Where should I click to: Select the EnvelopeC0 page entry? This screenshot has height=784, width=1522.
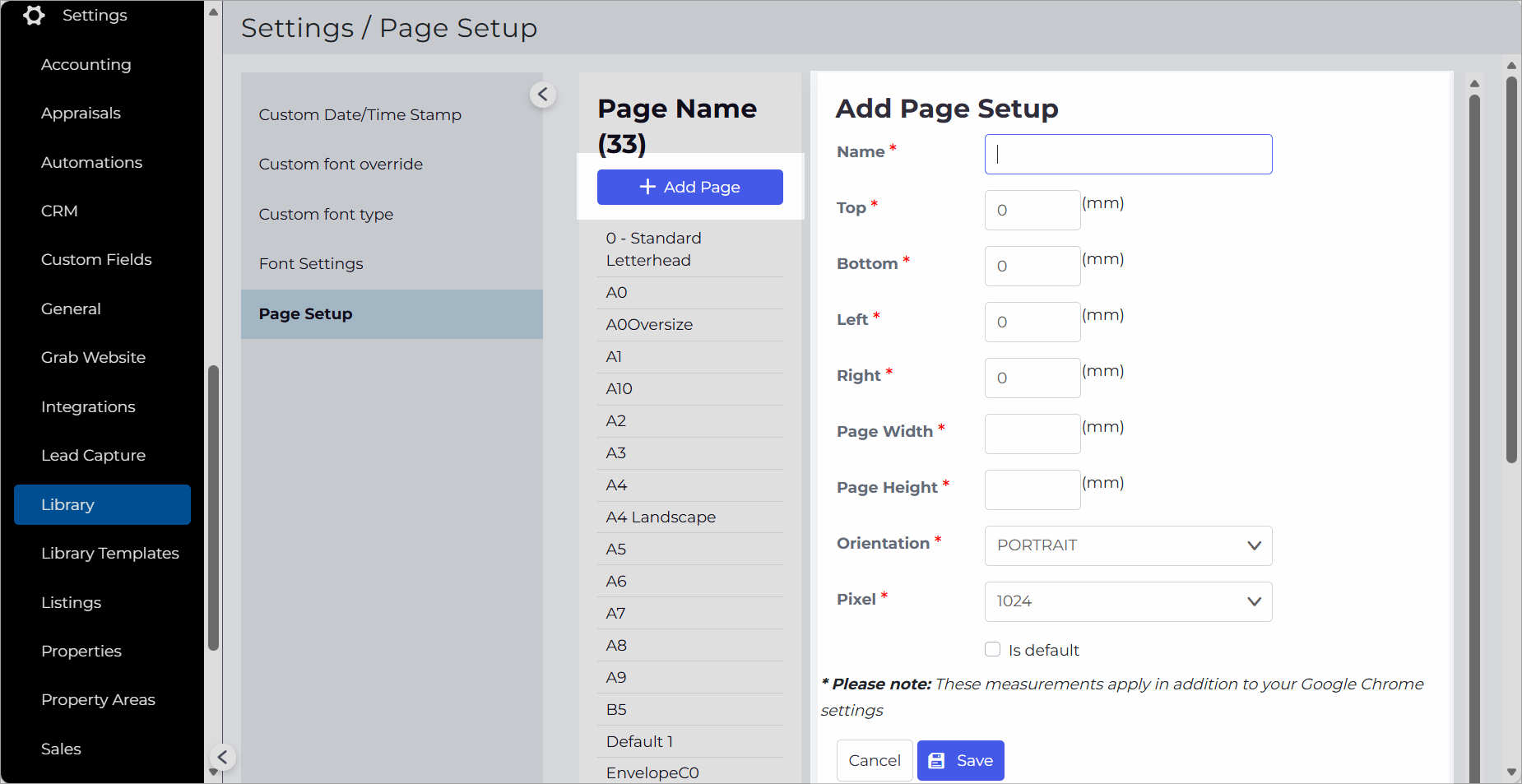(689, 772)
